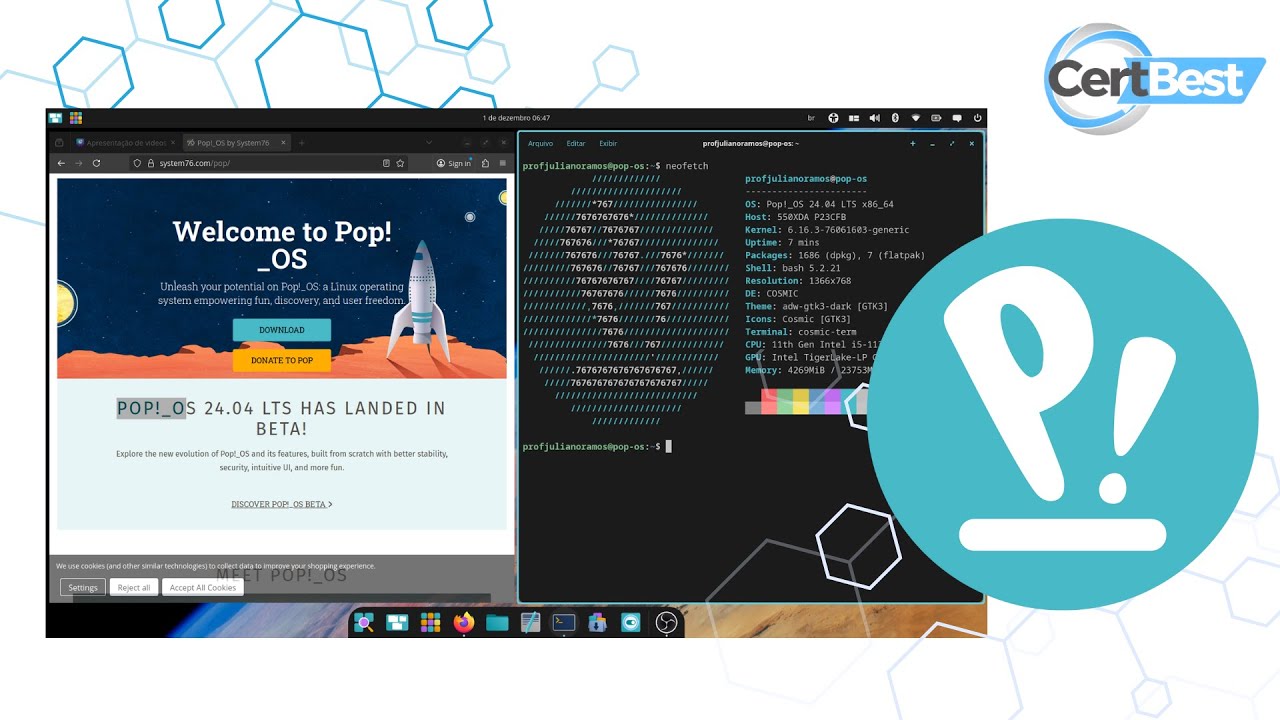
Task: Open the Editar menu in the terminal
Action: click(x=576, y=144)
